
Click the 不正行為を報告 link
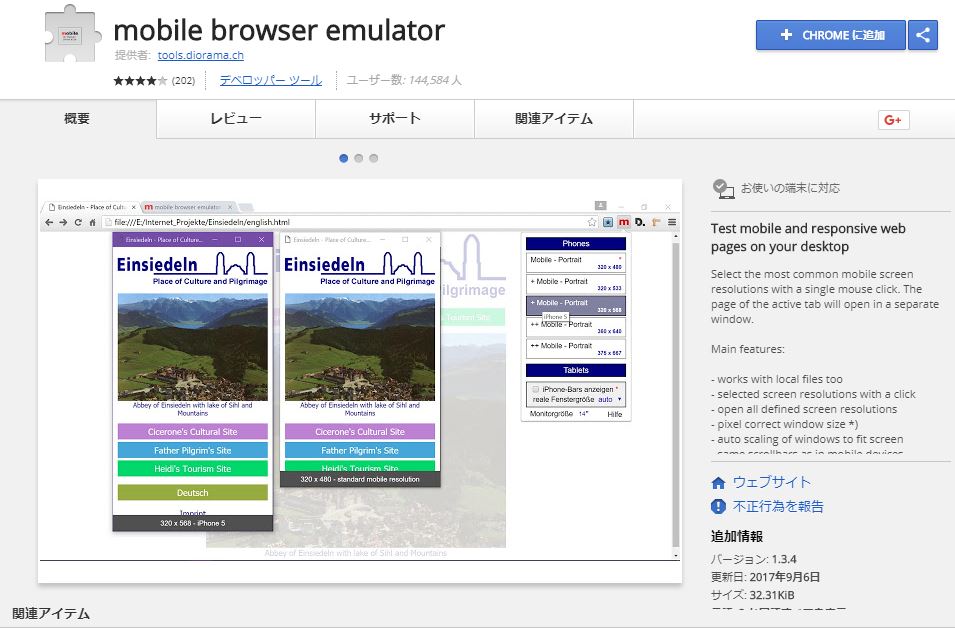click(x=778, y=506)
